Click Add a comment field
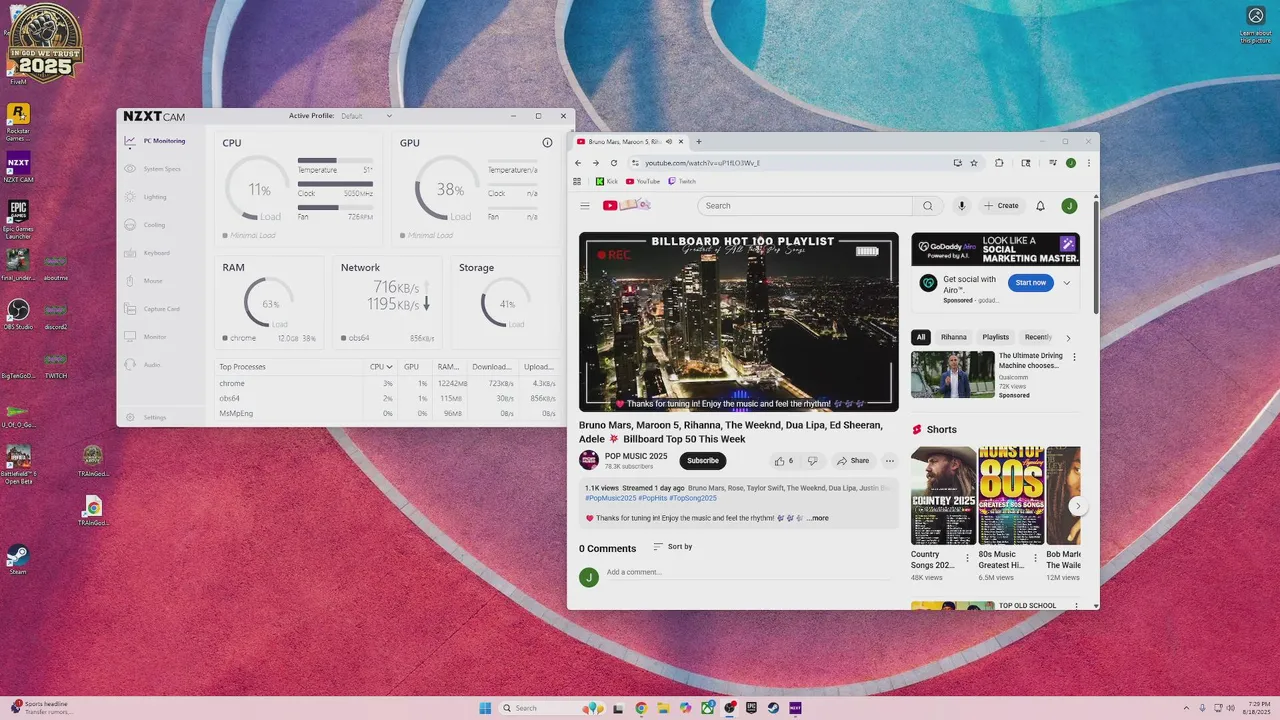The width and height of the screenshot is (1280, 720). (750, 573)
